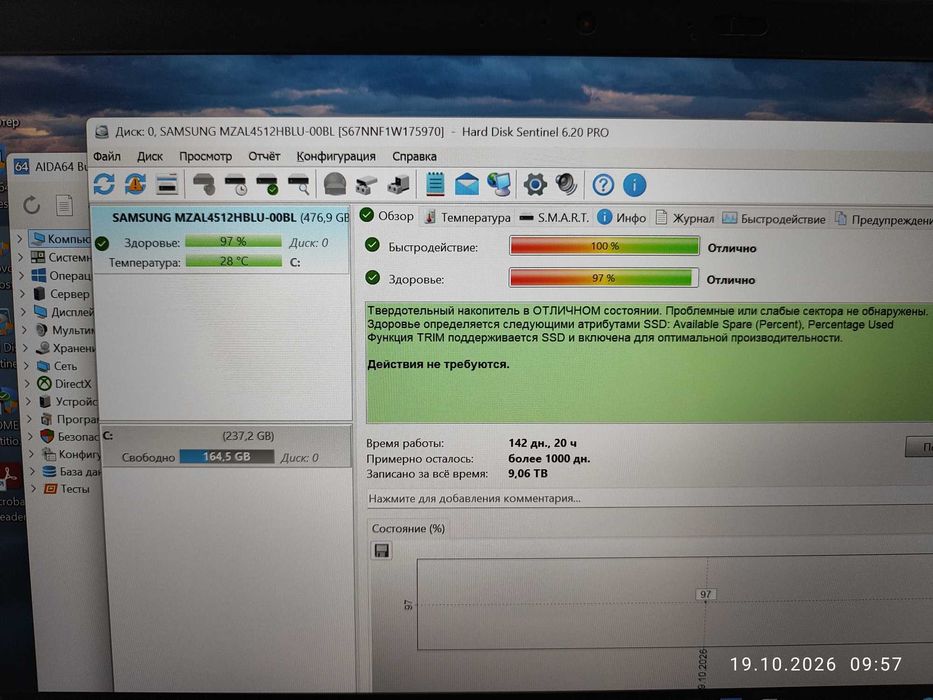The image size is (933, 700).
Task: Click the floppy save icon above the chart
Action: tap(381, 550)
